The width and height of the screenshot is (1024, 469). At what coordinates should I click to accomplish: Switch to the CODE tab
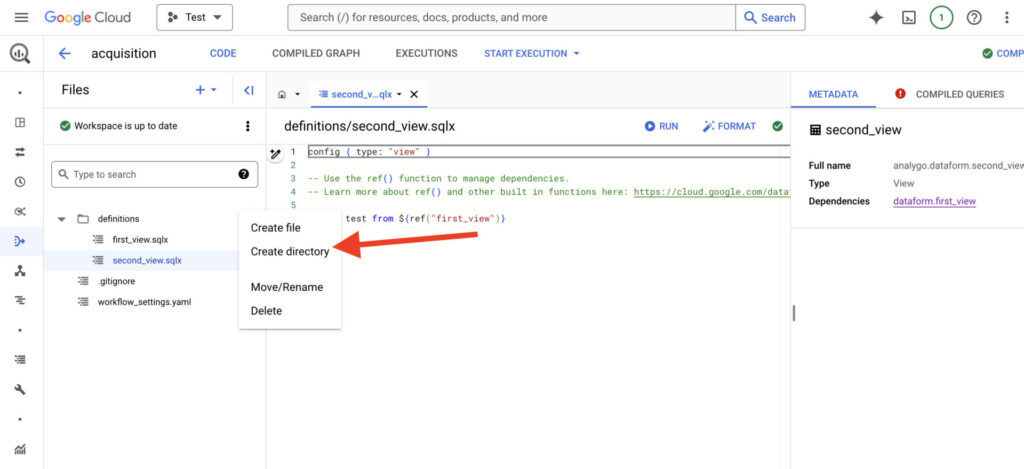tap(223, 54)
